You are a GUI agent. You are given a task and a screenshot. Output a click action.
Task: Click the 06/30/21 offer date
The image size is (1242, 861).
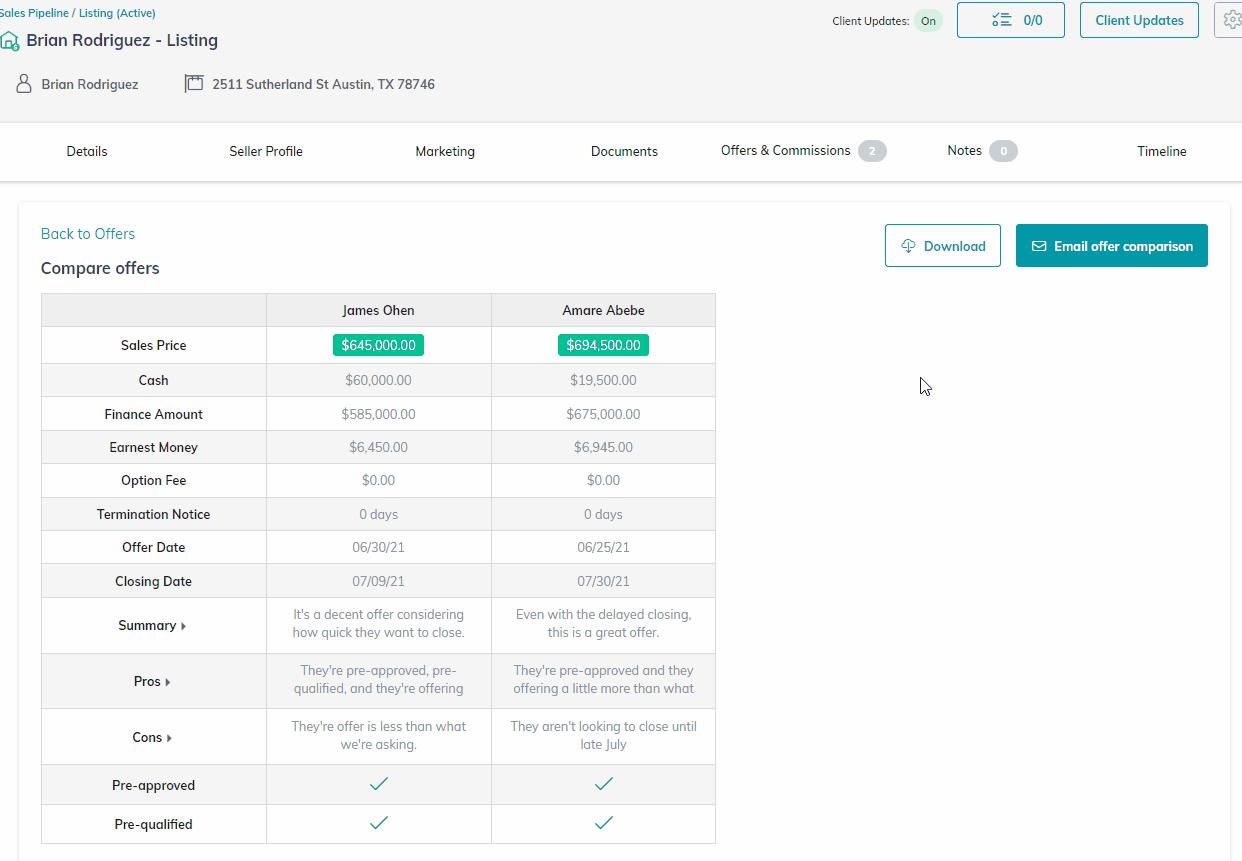pyautogui.click(x=379, y=548)
